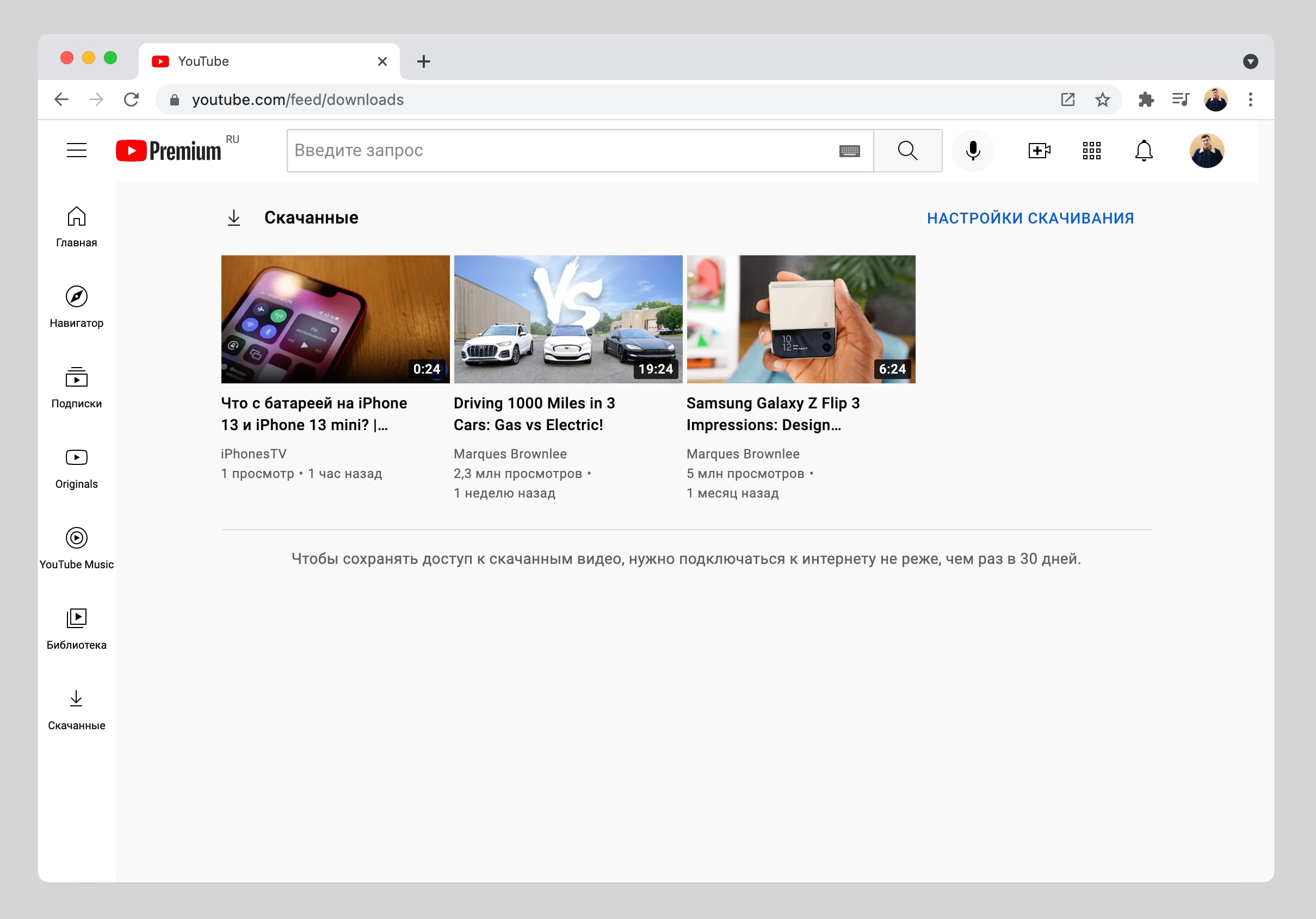1316x919 pixels.
Task: Click the create video camera icon
Action: click(x=1039, y=151)
